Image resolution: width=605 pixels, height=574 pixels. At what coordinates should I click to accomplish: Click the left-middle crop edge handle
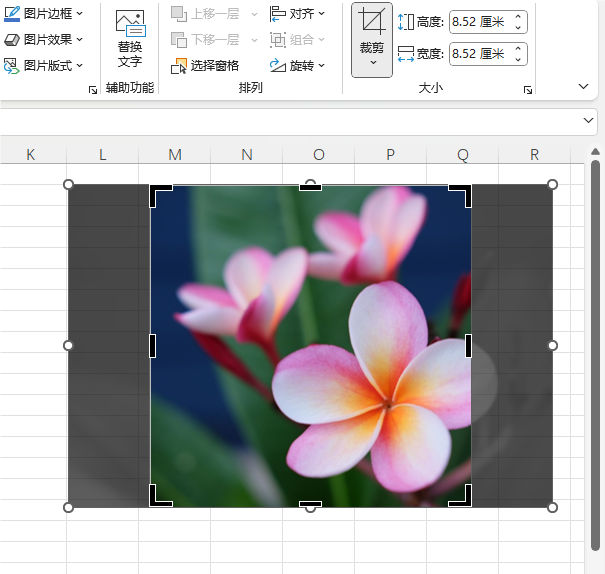click(x=152, y=346)
